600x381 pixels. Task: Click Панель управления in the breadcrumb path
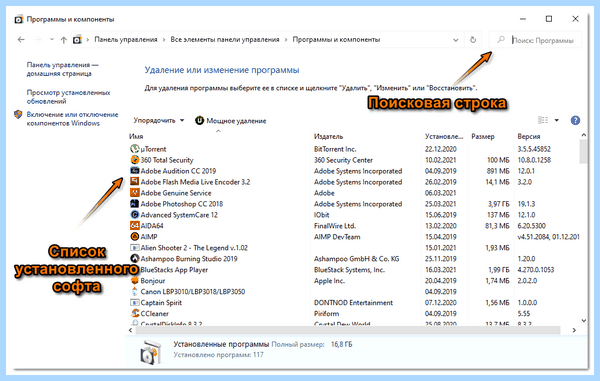click(x=126, y=39)
